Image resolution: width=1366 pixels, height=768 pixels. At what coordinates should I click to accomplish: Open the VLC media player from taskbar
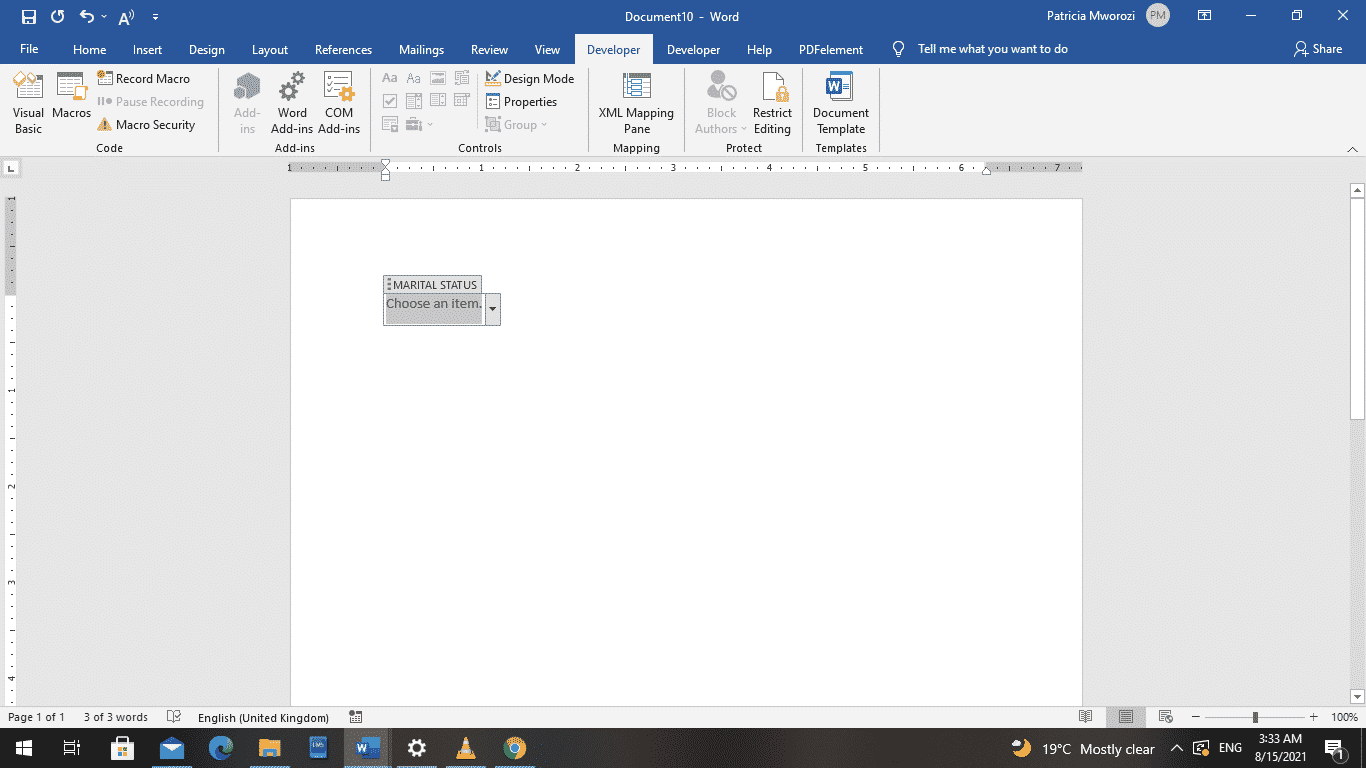465,748
